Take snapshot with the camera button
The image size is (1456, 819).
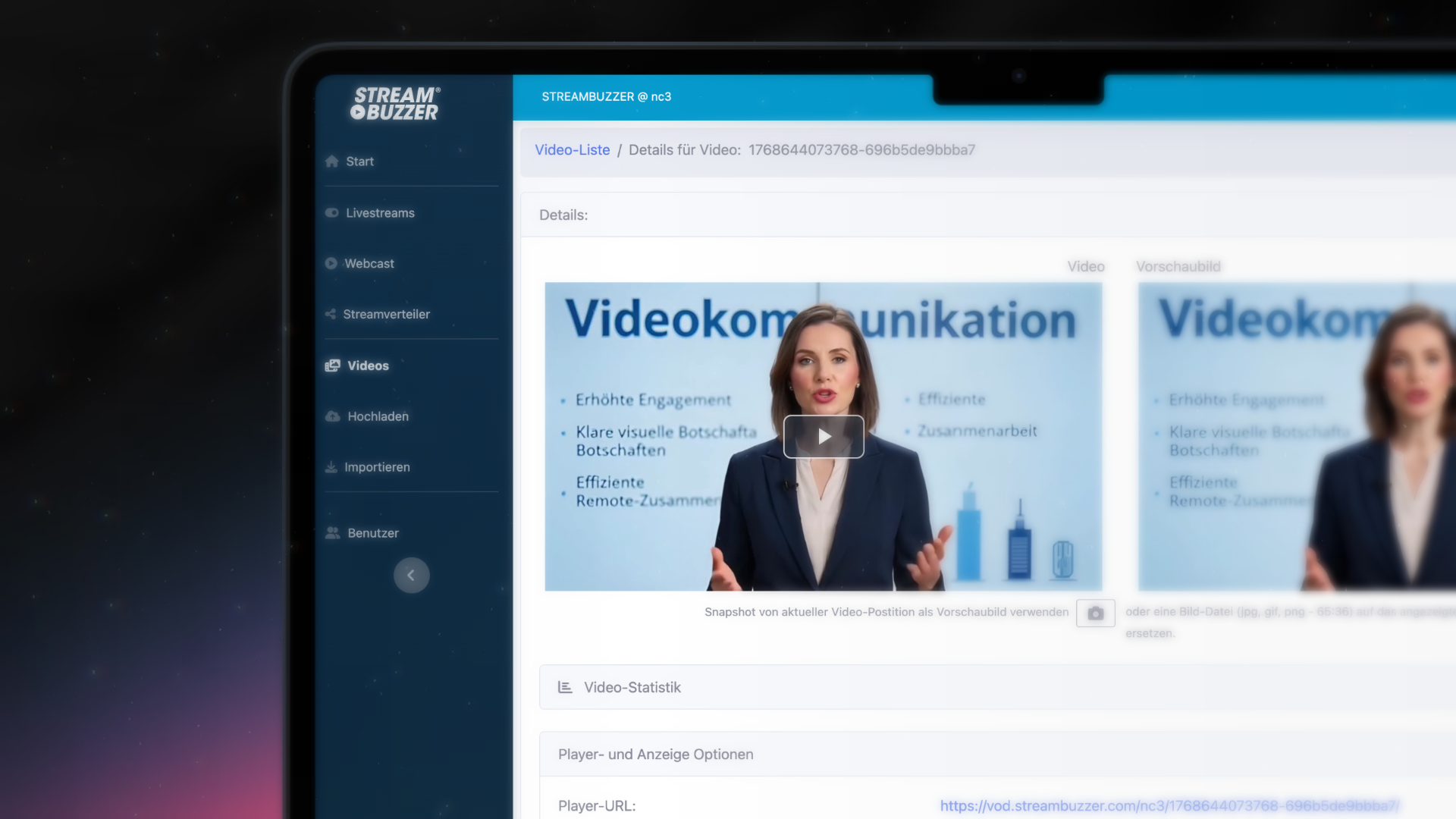pos(1096,613)
